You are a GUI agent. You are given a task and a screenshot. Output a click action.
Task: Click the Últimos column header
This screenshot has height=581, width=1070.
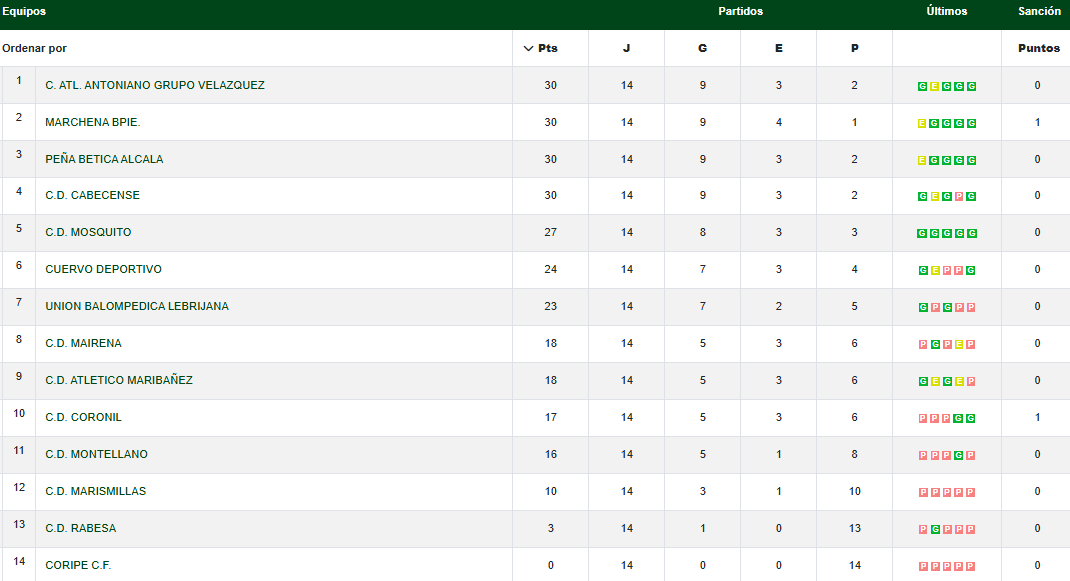click(x=946, y=12)
